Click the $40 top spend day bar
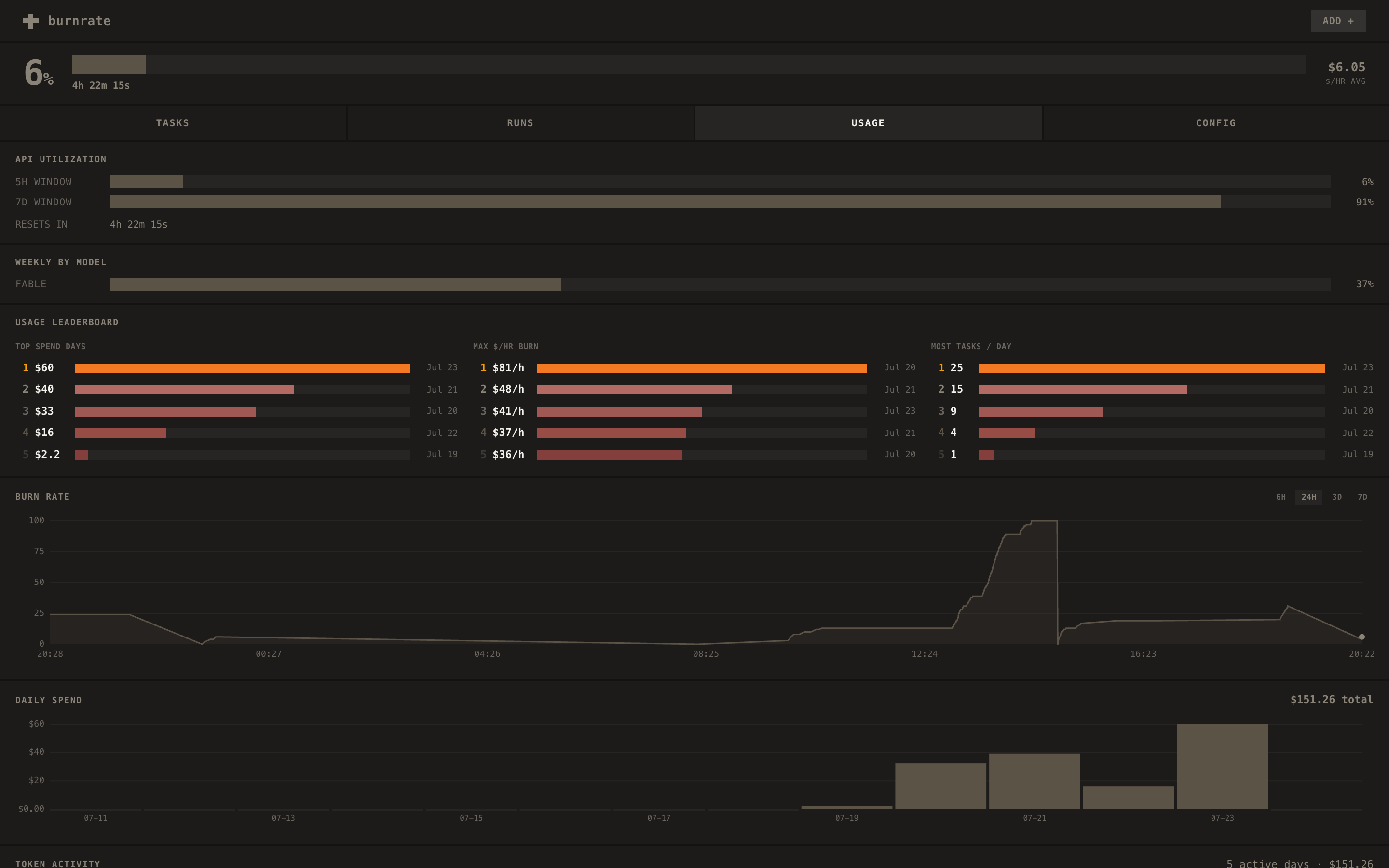The image size is (1389, 868). click(242, 390)
